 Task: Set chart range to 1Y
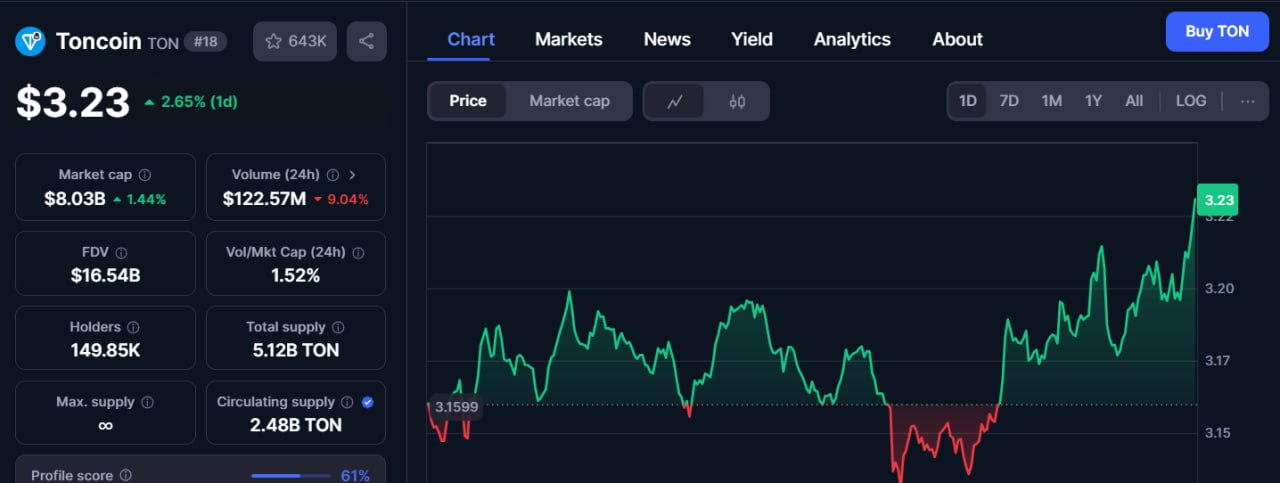pos(1093,101)
